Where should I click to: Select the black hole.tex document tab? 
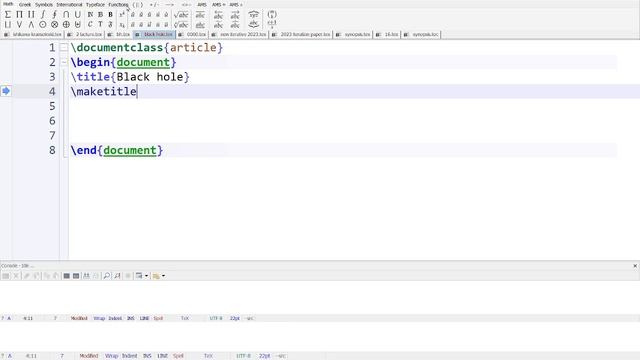click(154, 35)
